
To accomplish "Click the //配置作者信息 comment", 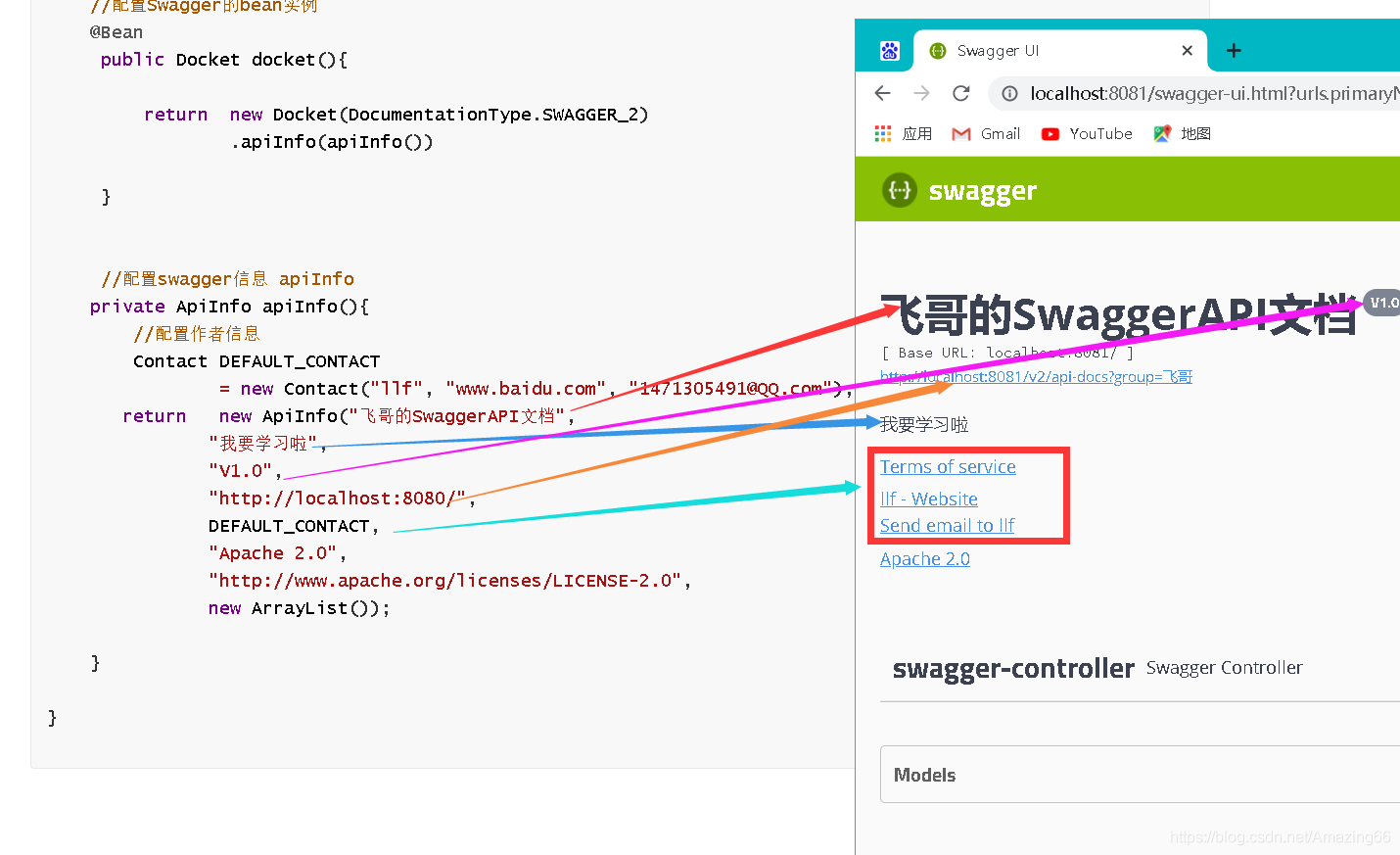I will click(197, 334).
